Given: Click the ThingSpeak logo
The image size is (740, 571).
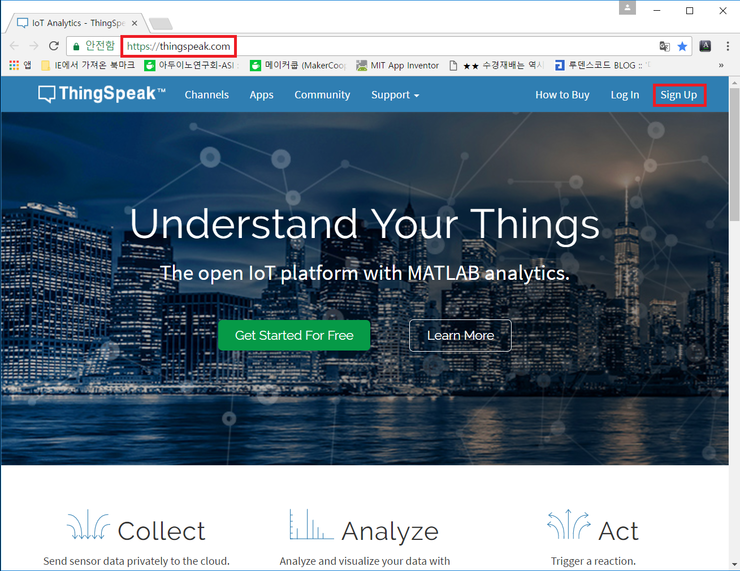Looking at the screenshot, I should 101,94.
